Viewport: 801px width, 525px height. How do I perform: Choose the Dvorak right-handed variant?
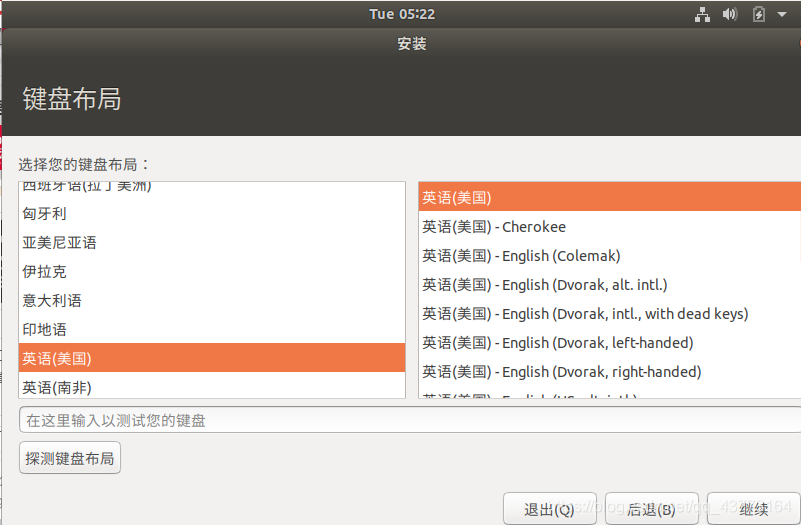[609, 372]
